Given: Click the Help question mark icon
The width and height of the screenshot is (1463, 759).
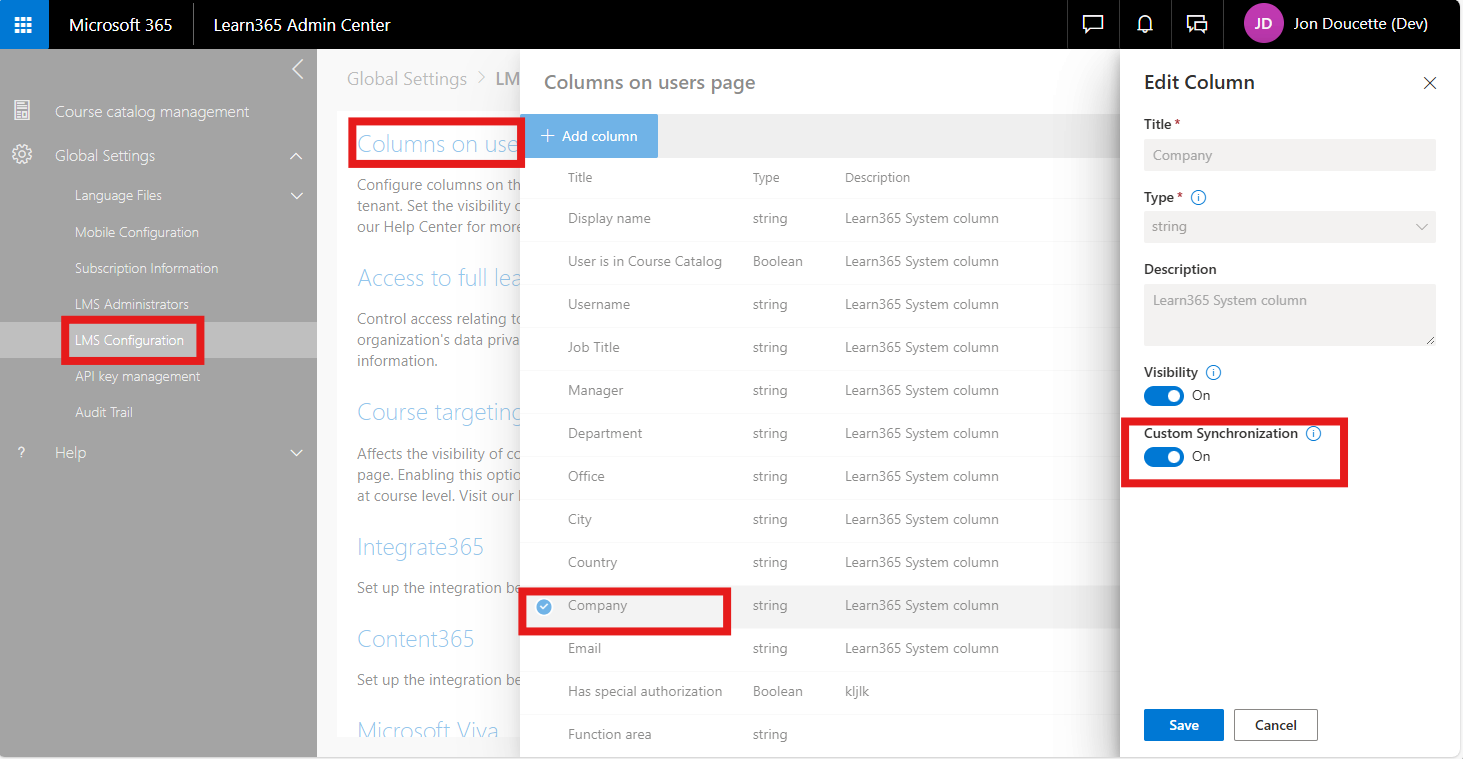Looking at the screenshot, I should point(22,453).
